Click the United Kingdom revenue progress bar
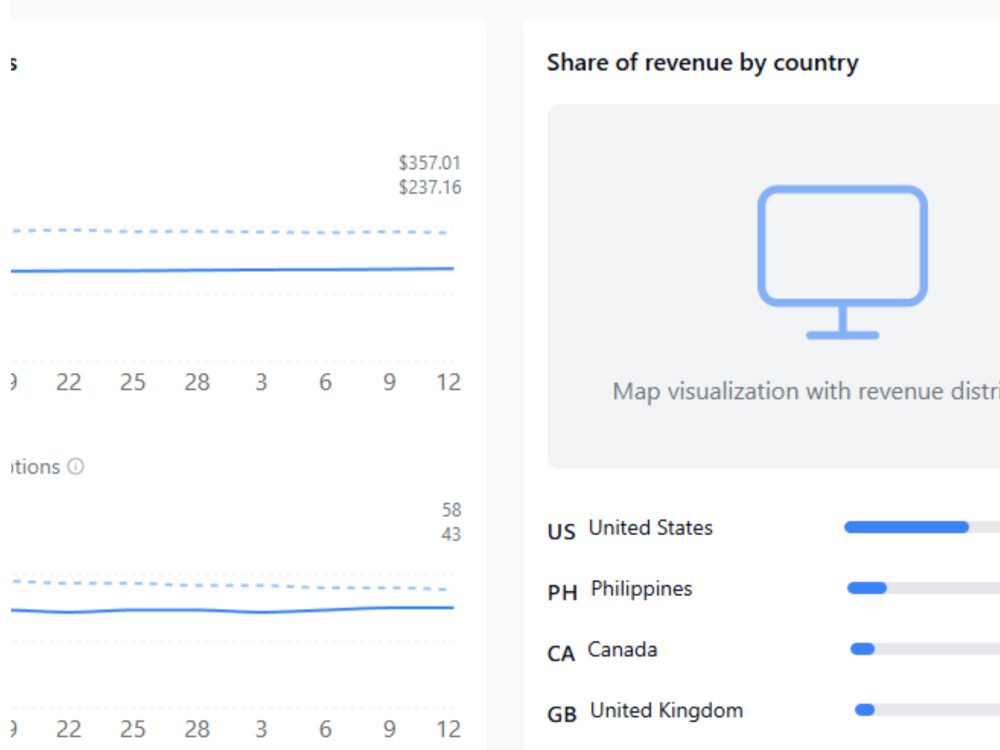This screenshot has width=1000, height=750. click(x=927, y=710)
